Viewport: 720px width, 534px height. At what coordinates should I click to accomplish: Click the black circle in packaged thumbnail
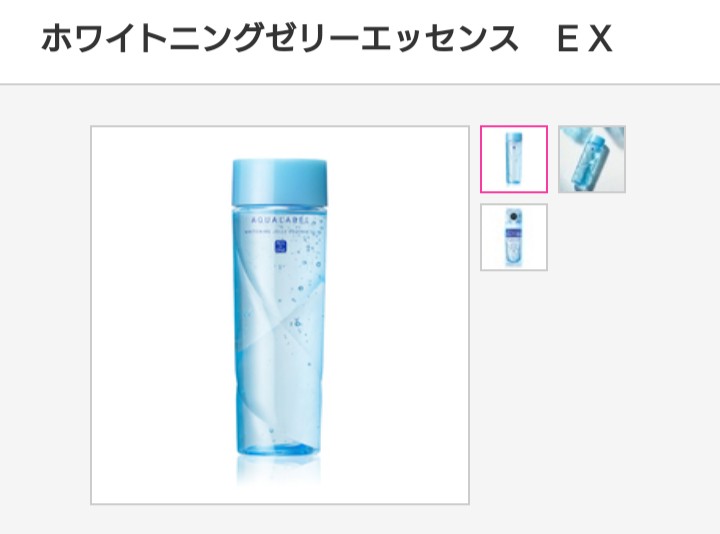[x=513, y=216]
